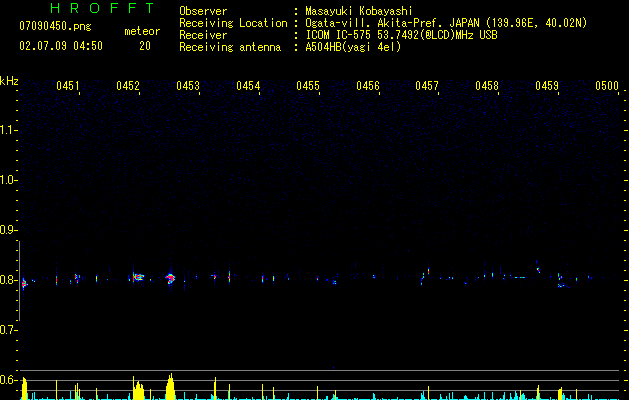Click the 1.0 frequency axis label
The height and width of the screenshot is (400, 629).
pos(8,180)
